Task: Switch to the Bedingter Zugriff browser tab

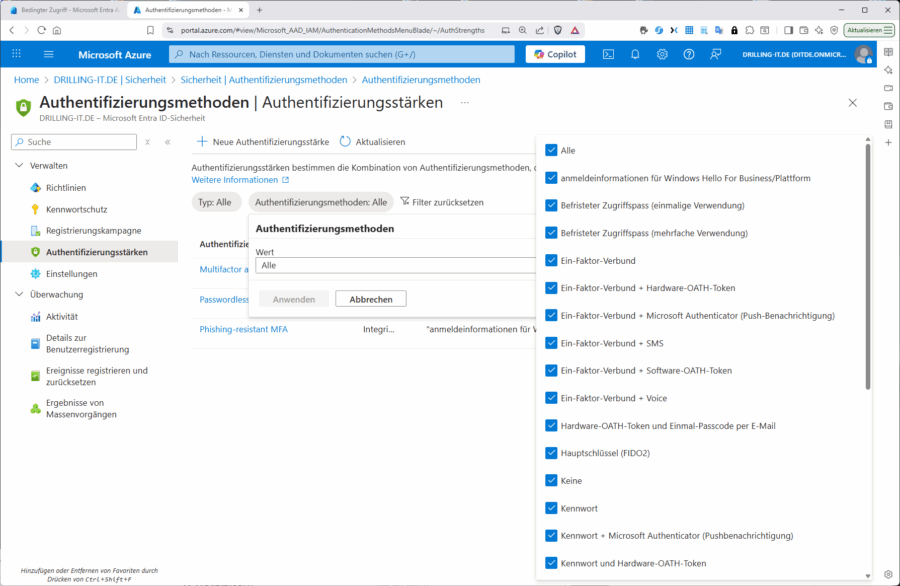Action: [x=65, y=10]
